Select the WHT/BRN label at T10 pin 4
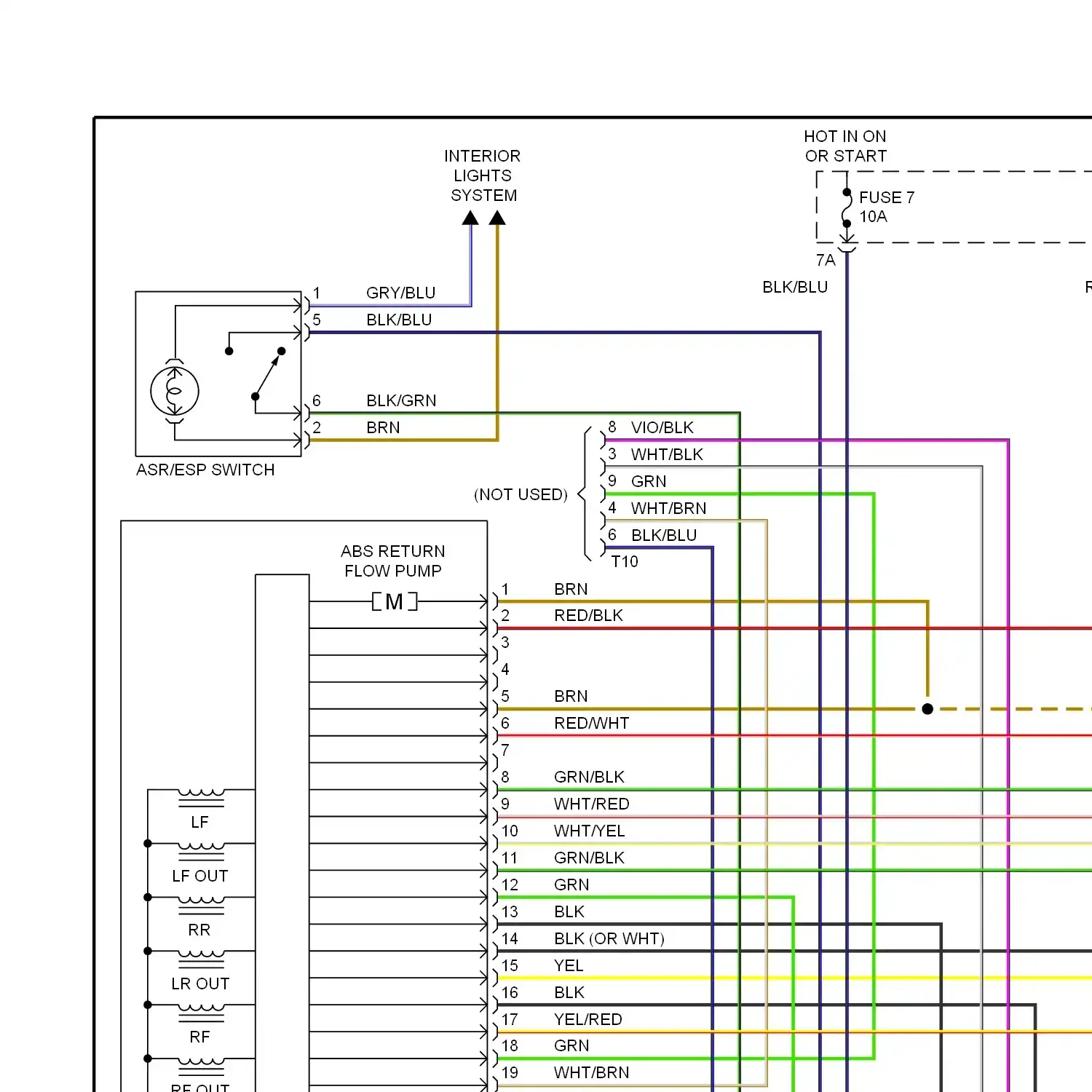The image size is (1092, 1092). (668, 508)
